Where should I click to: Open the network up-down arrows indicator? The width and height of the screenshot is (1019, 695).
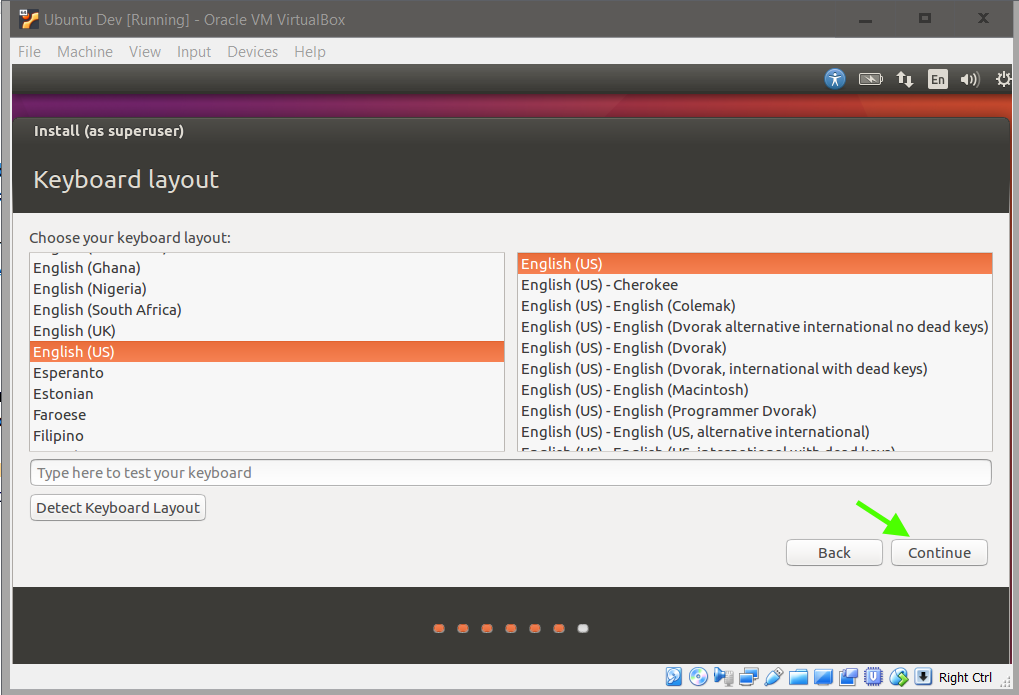click(x=905, y=79)
